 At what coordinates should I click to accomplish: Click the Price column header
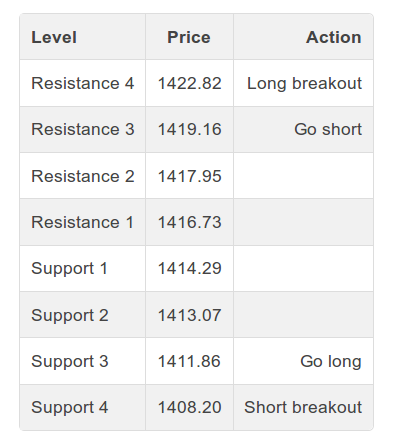click(x=189, y=37)
